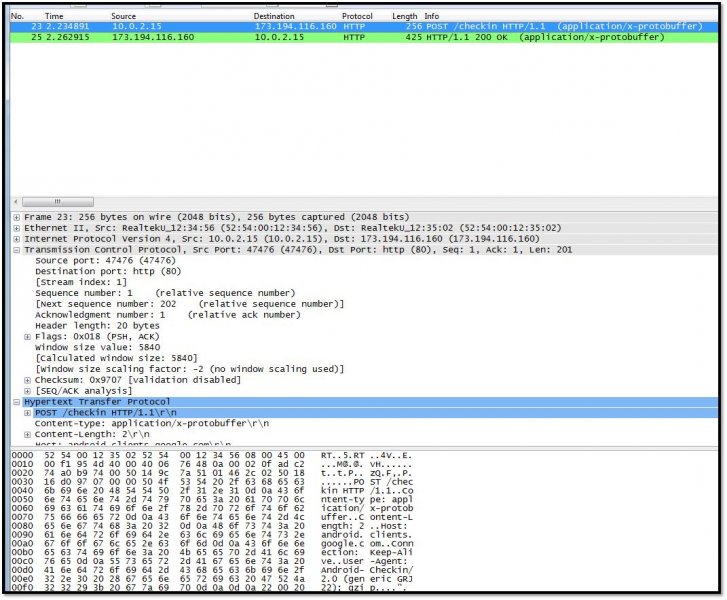The height and width of the screenshot is (600, 727).
Task: Click hex offset 0000 row in bytes pane
Action: pos(211,456)
